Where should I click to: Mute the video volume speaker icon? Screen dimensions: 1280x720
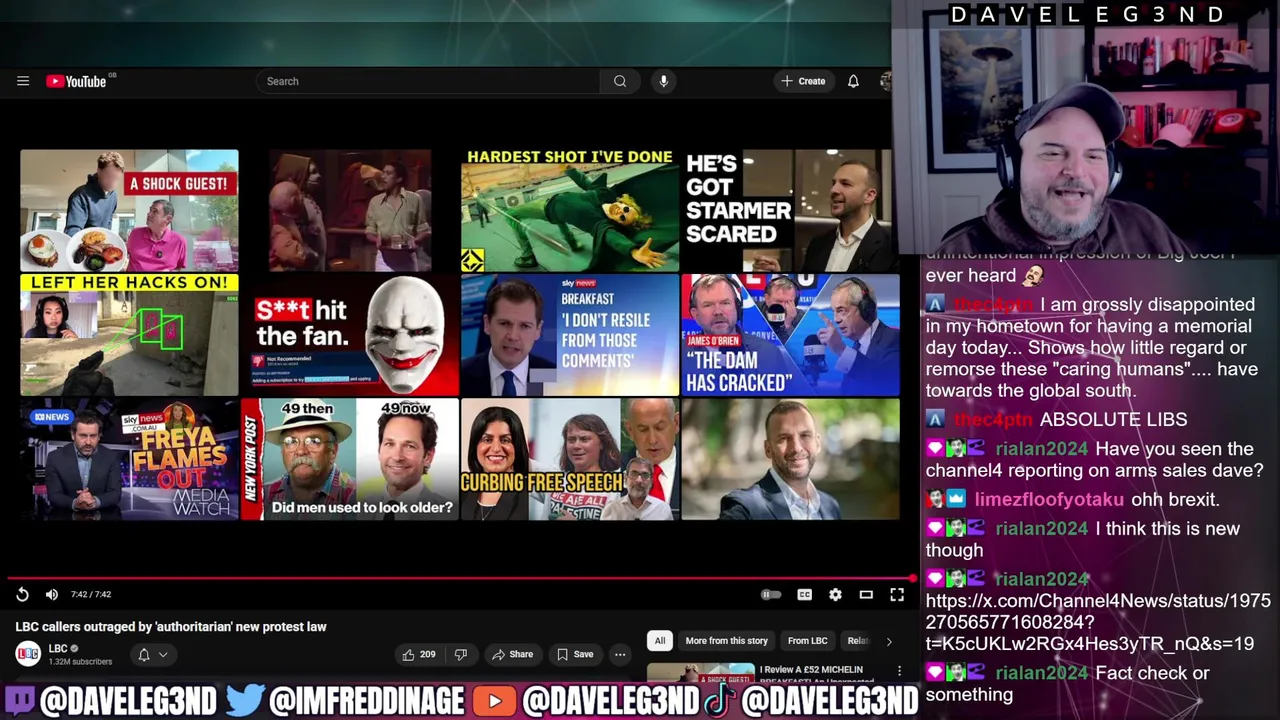(x=52, y=594)
